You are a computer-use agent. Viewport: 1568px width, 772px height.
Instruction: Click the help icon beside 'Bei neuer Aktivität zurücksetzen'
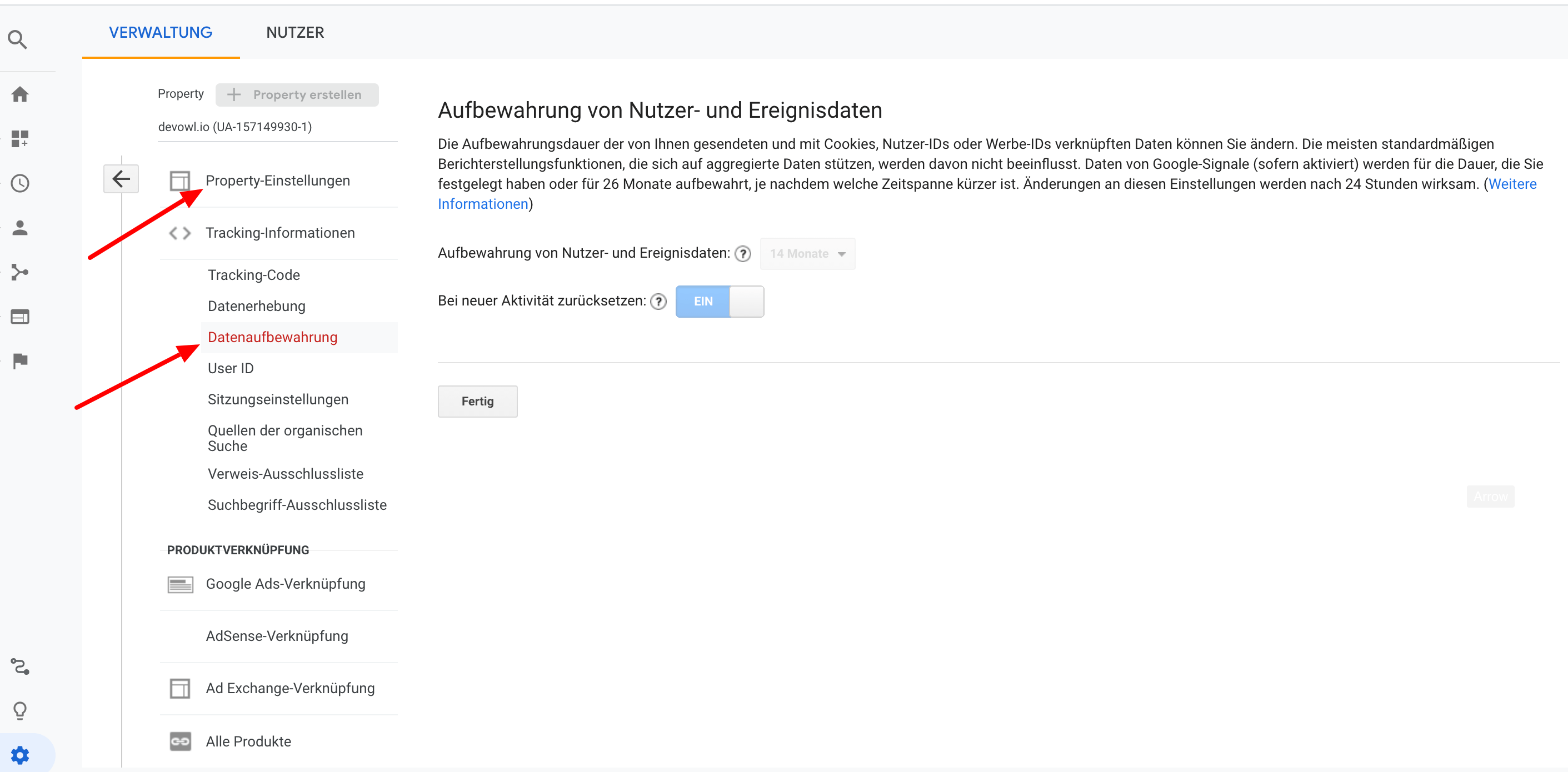pos(658,301)
